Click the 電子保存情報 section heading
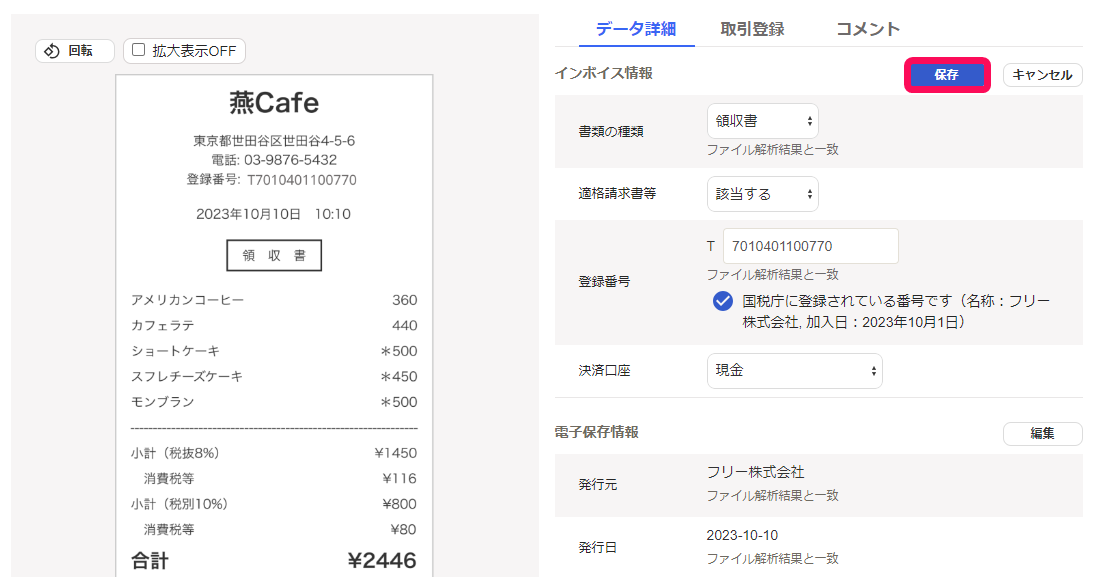This screenshot has height=577, width=1101. coord(597,432)
